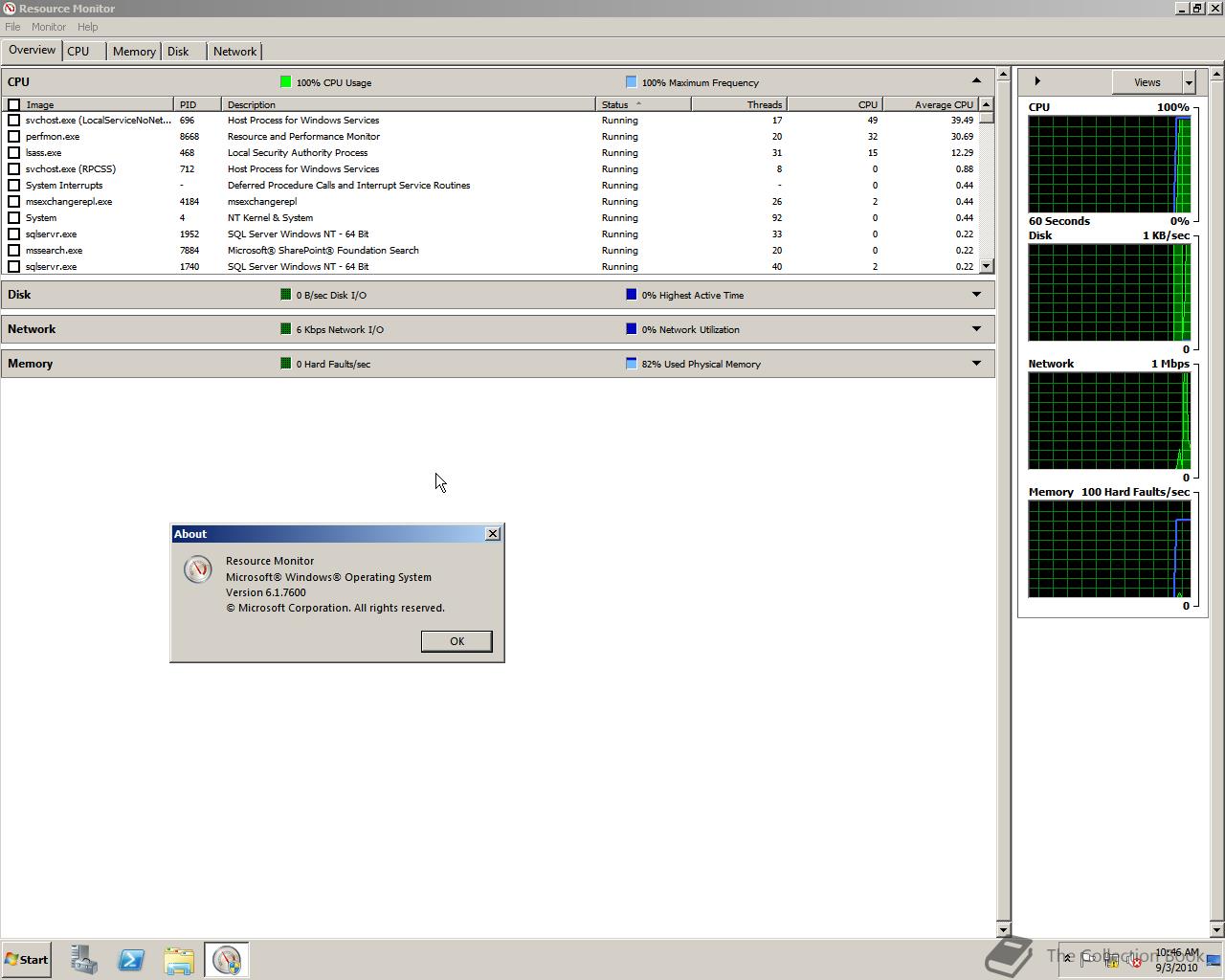Screen dimensions: 1225x980
Task: Click the Memory hard faults graph
Action: click(1109, 548)
